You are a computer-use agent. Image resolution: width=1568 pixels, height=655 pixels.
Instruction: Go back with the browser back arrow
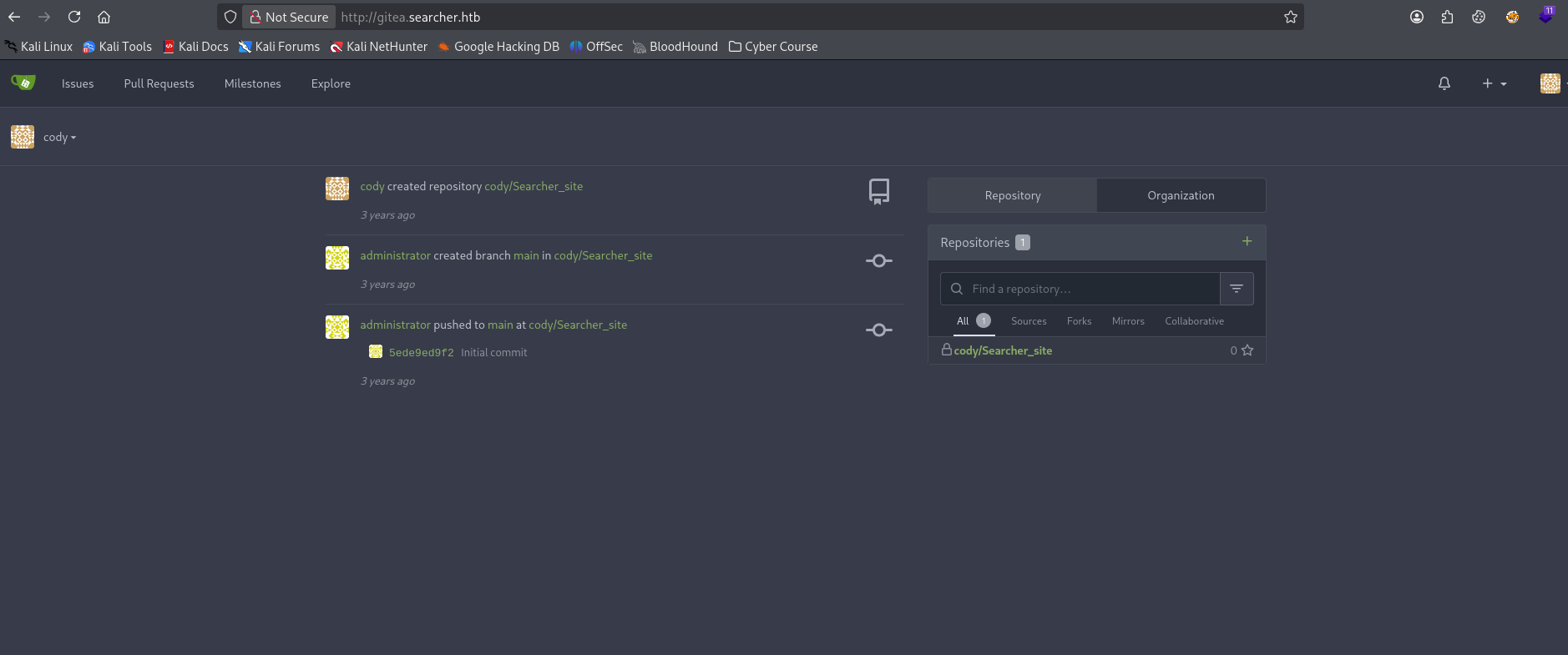pyautogui.click(x=14, y=17)
